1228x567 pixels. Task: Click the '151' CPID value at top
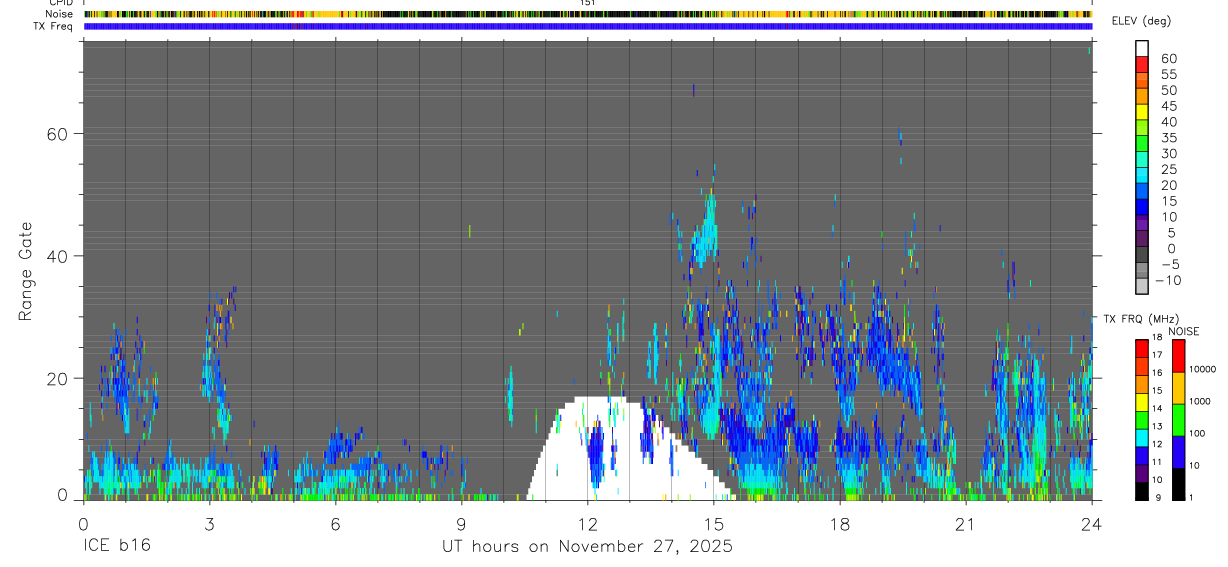click(x=587, y=3)
